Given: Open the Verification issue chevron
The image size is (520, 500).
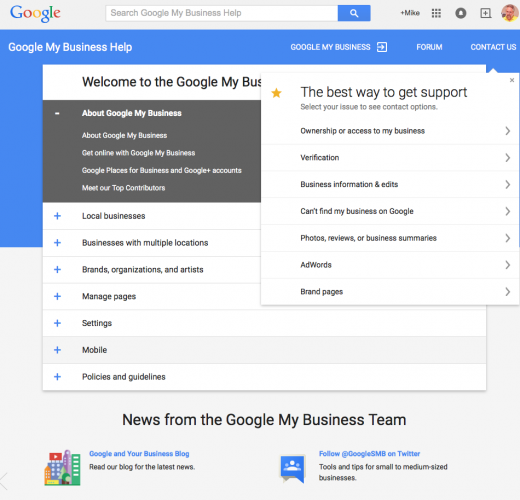Looking at the screenshot, I should [x=507, y=158].
